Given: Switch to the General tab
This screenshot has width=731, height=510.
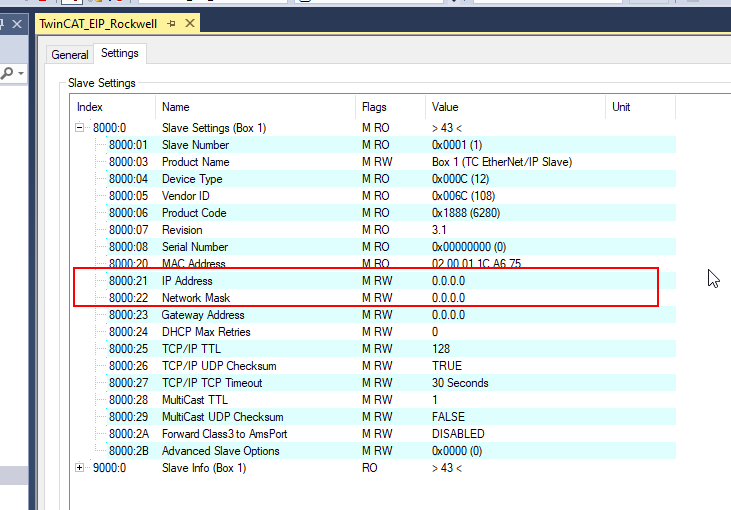Looking at the screenshot, I should coord(70,55).
